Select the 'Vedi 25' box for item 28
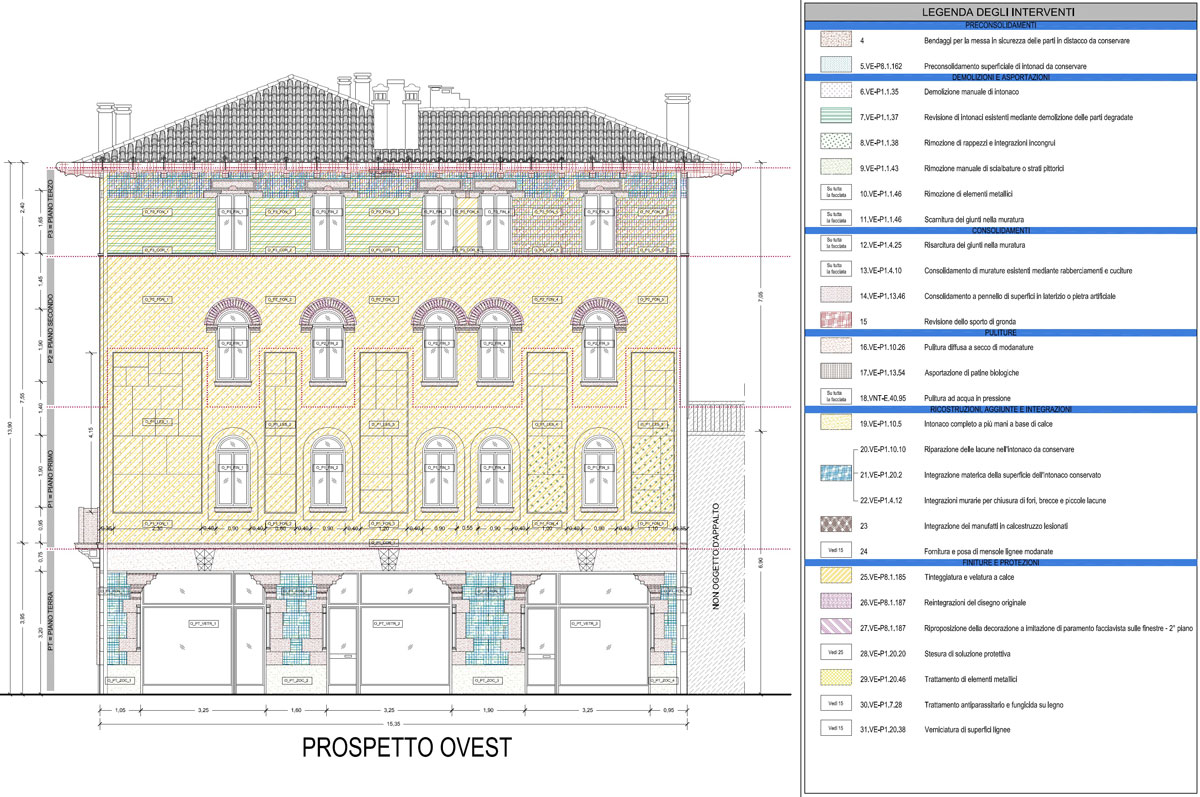The image size is (1200, 797). coord(833,653)
